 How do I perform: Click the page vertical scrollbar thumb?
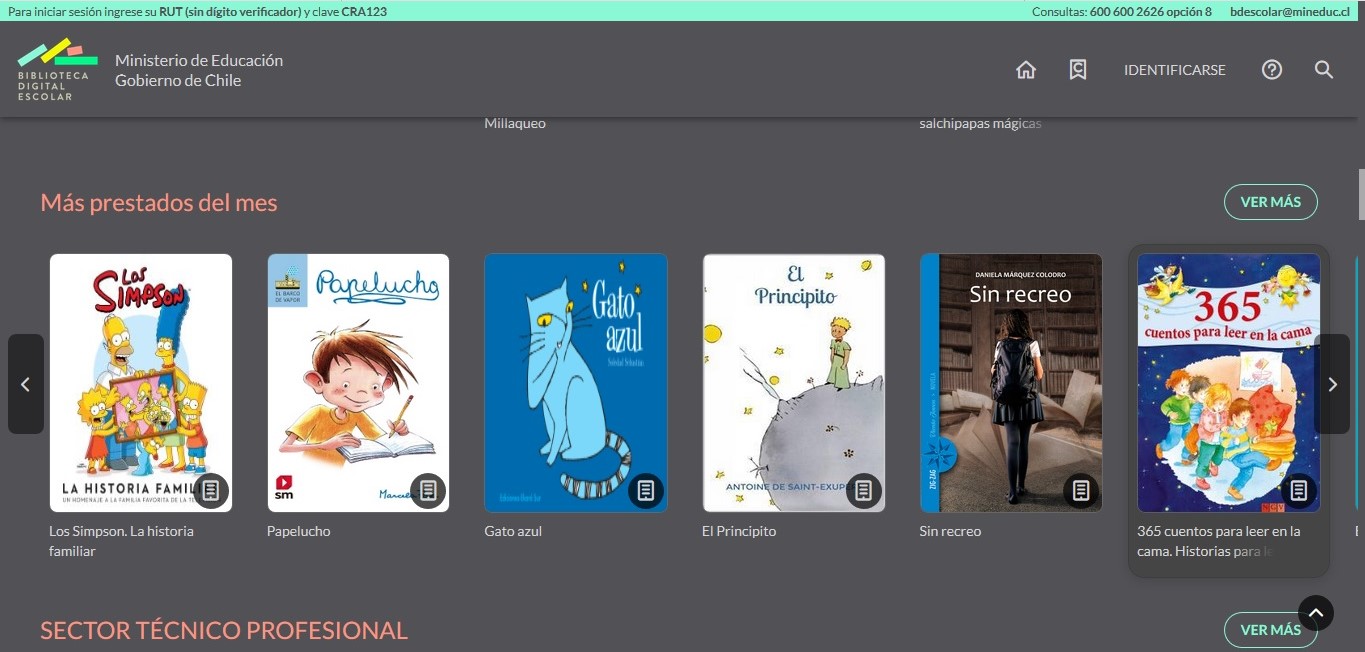coord(1361,194)
